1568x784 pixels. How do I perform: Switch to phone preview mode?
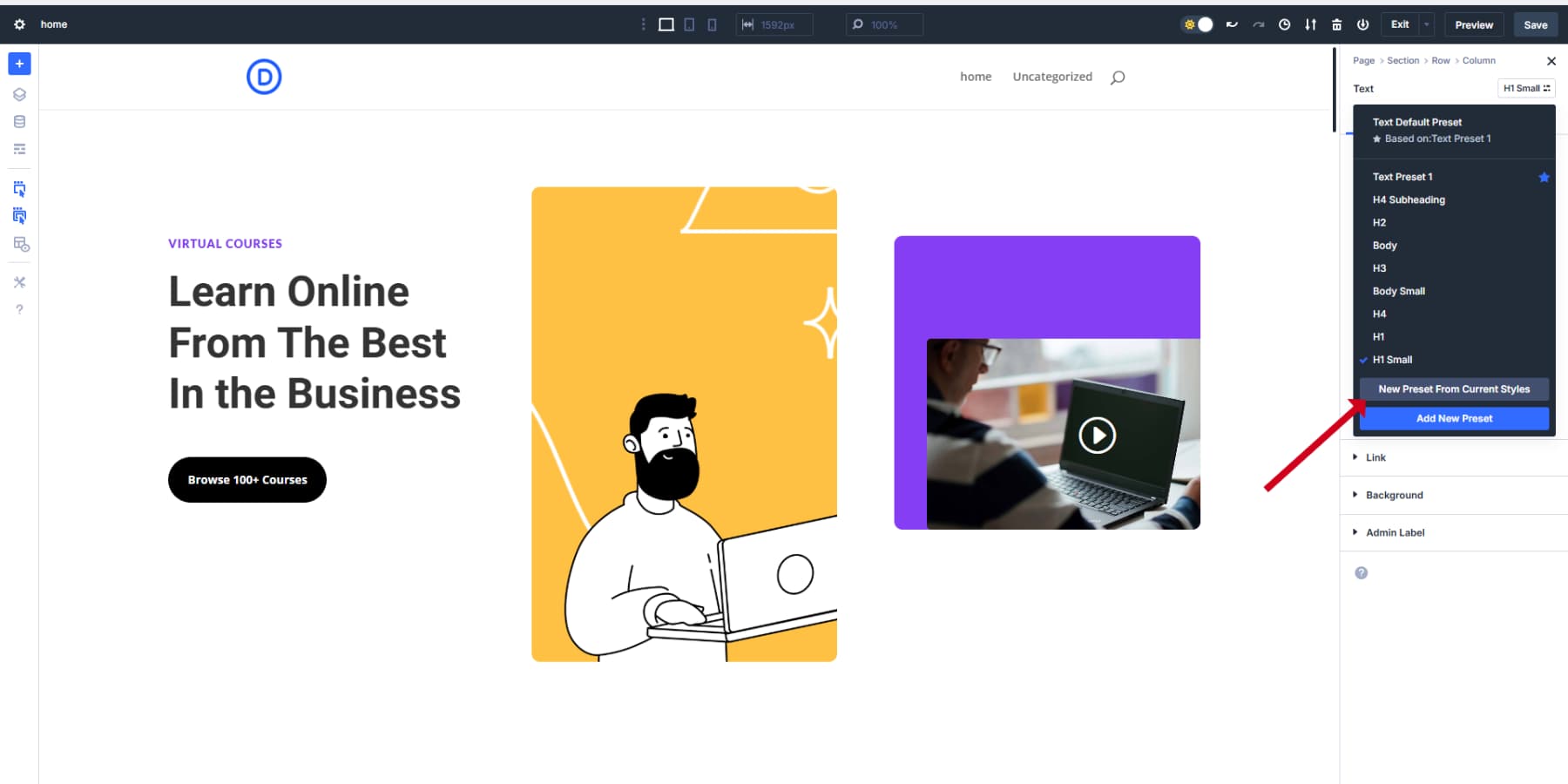pos(712,24)
